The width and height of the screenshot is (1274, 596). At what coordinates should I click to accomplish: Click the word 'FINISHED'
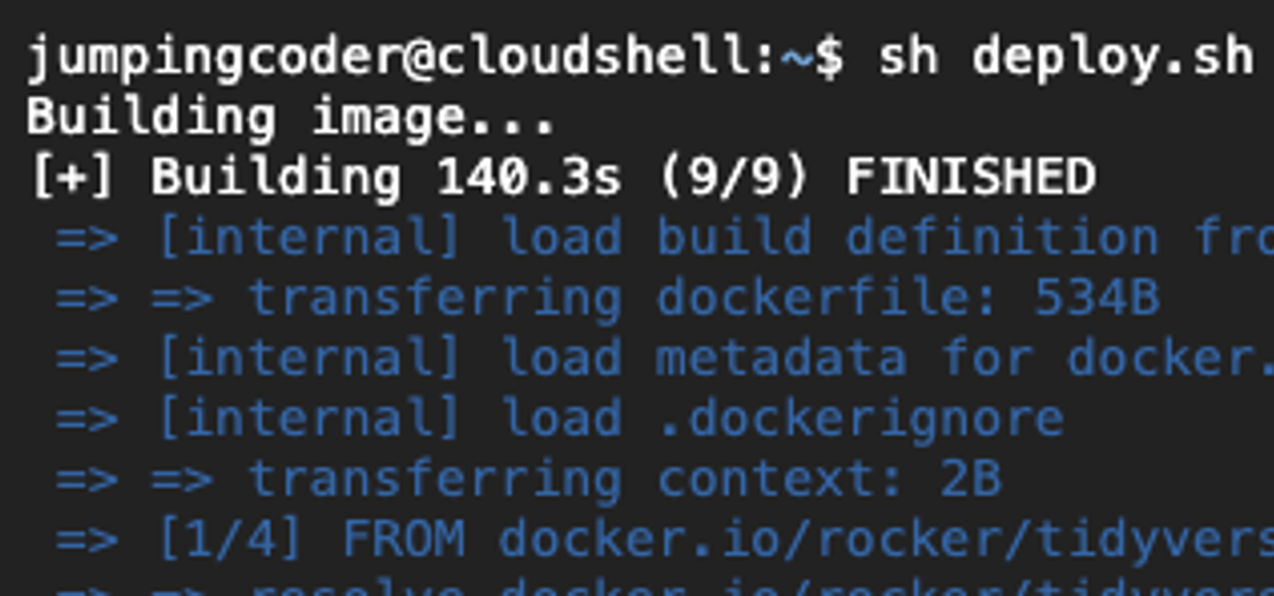(x=970, y=177)
